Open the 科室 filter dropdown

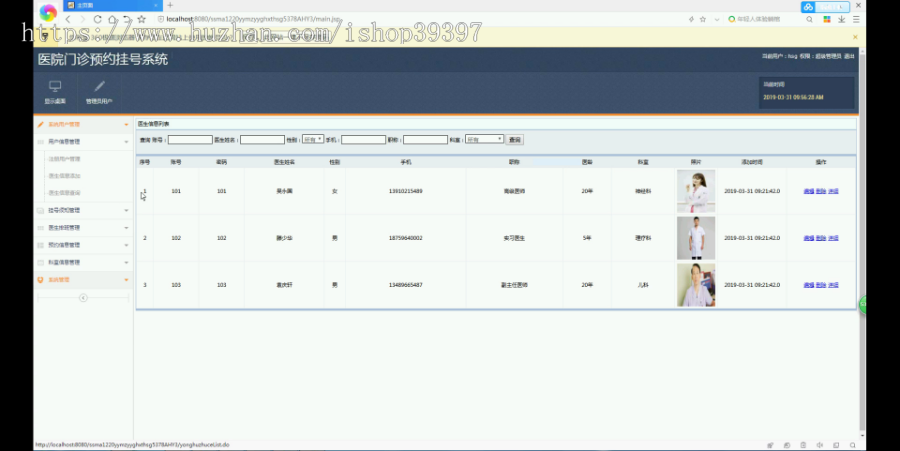484,139
